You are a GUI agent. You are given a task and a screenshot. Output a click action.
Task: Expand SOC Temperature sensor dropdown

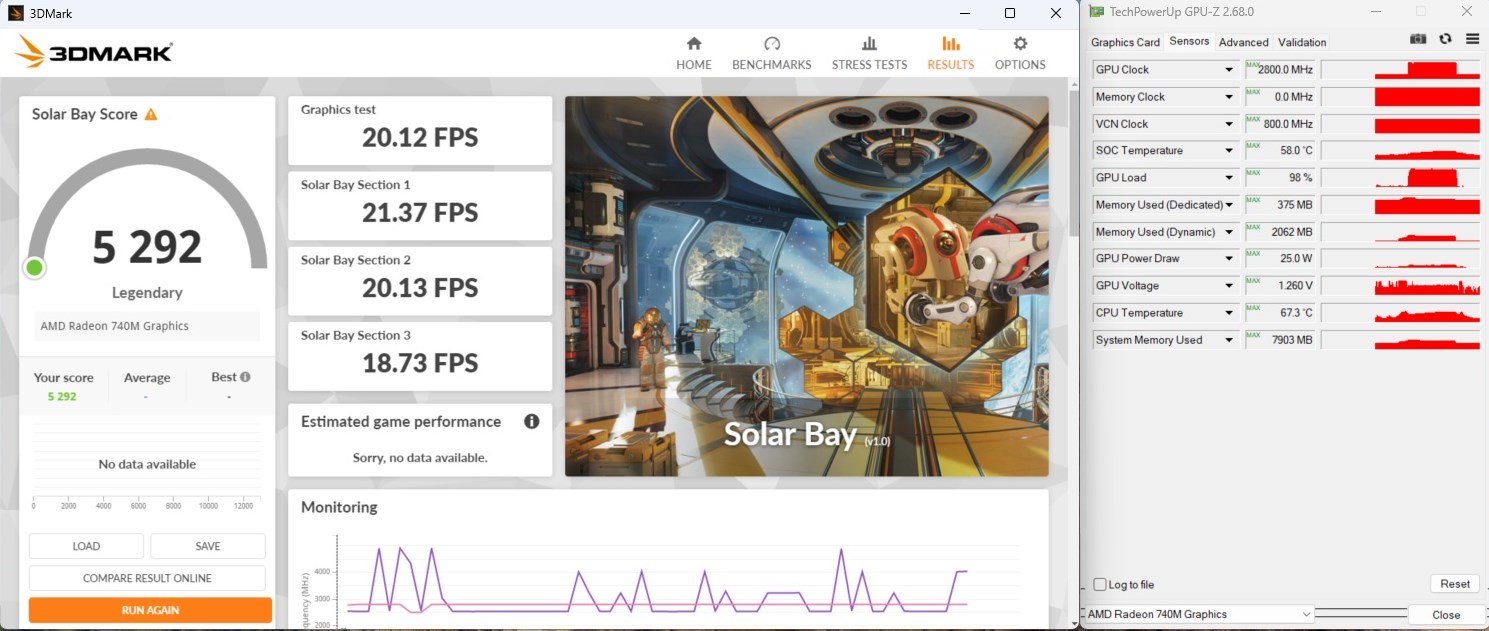click(x=1229, y=151)
